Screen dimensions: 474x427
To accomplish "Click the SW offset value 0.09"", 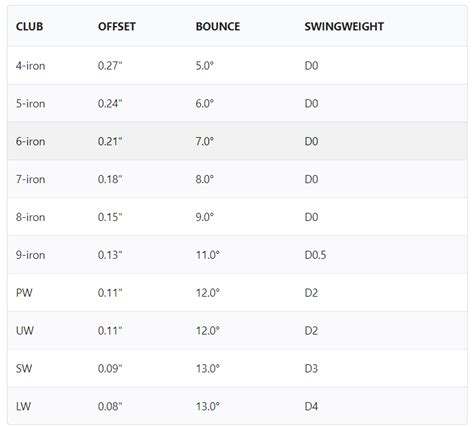I will coord(110,368).
